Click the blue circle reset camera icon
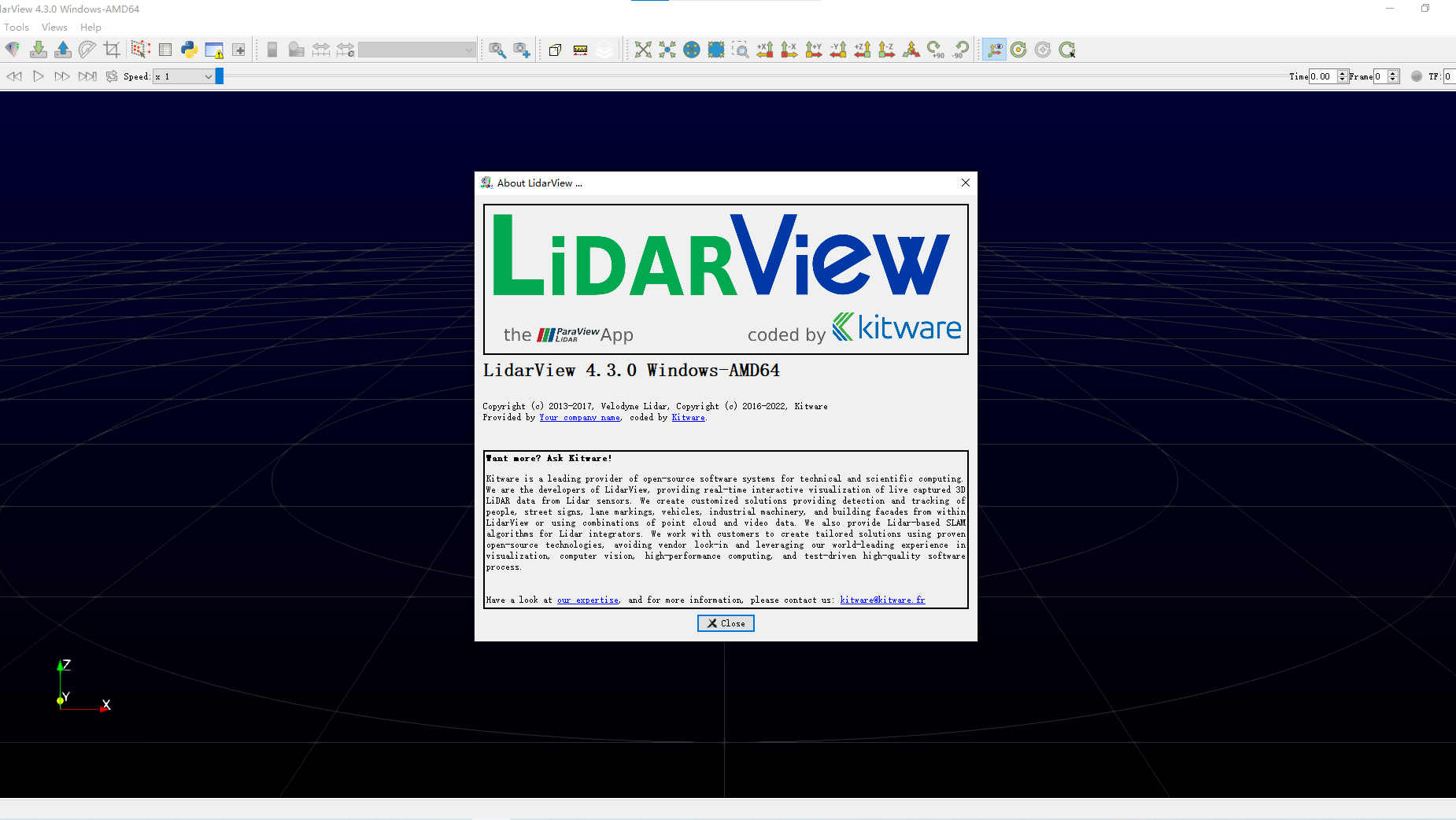 (692, 50)
